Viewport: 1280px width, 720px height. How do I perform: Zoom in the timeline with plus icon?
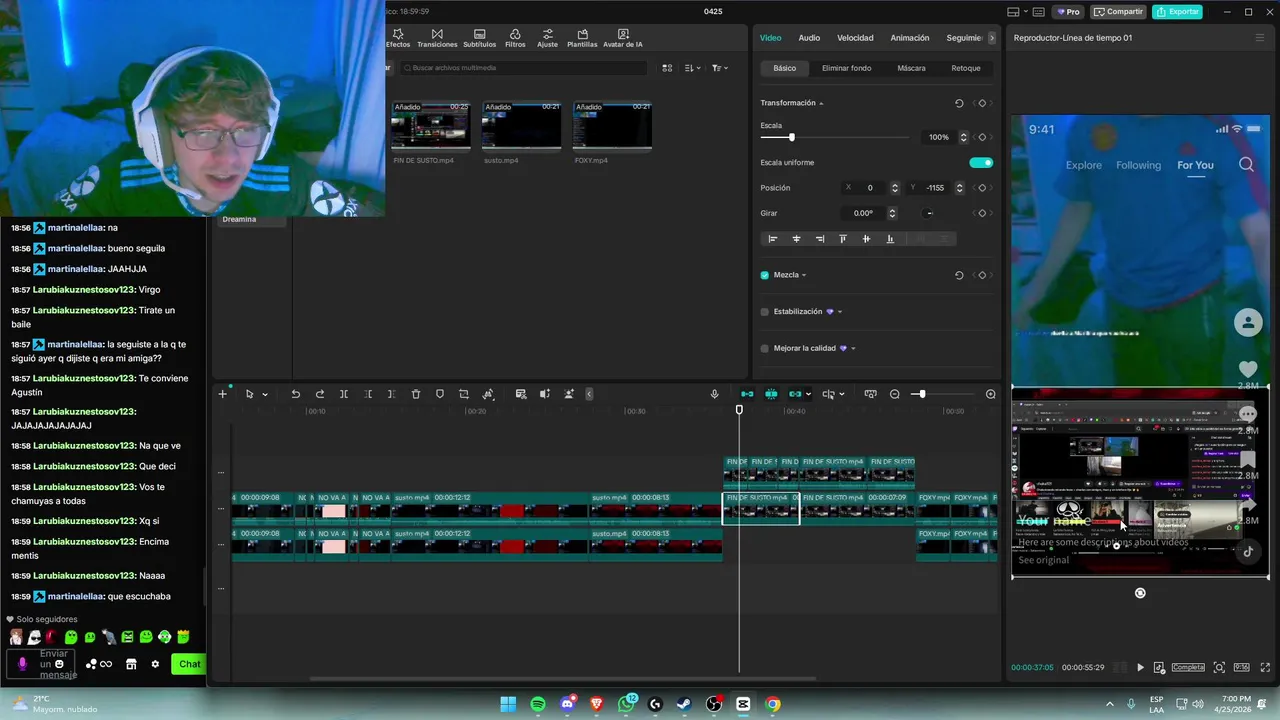[x=991, y=394]
